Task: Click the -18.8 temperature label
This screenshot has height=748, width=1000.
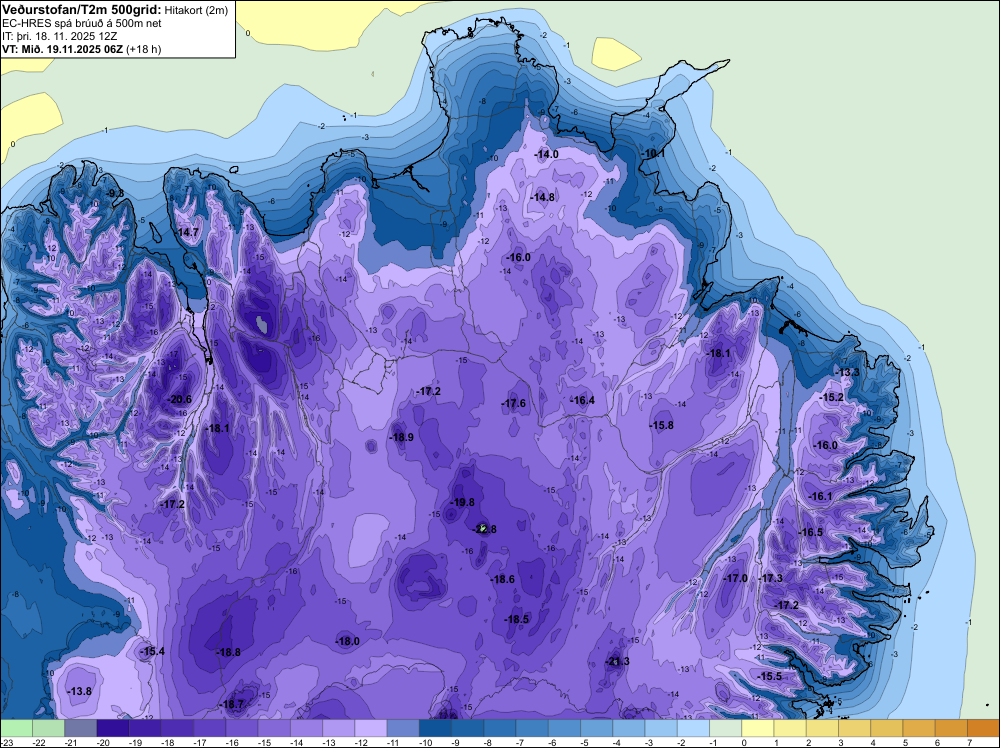Action: click(x=228, y=652)
